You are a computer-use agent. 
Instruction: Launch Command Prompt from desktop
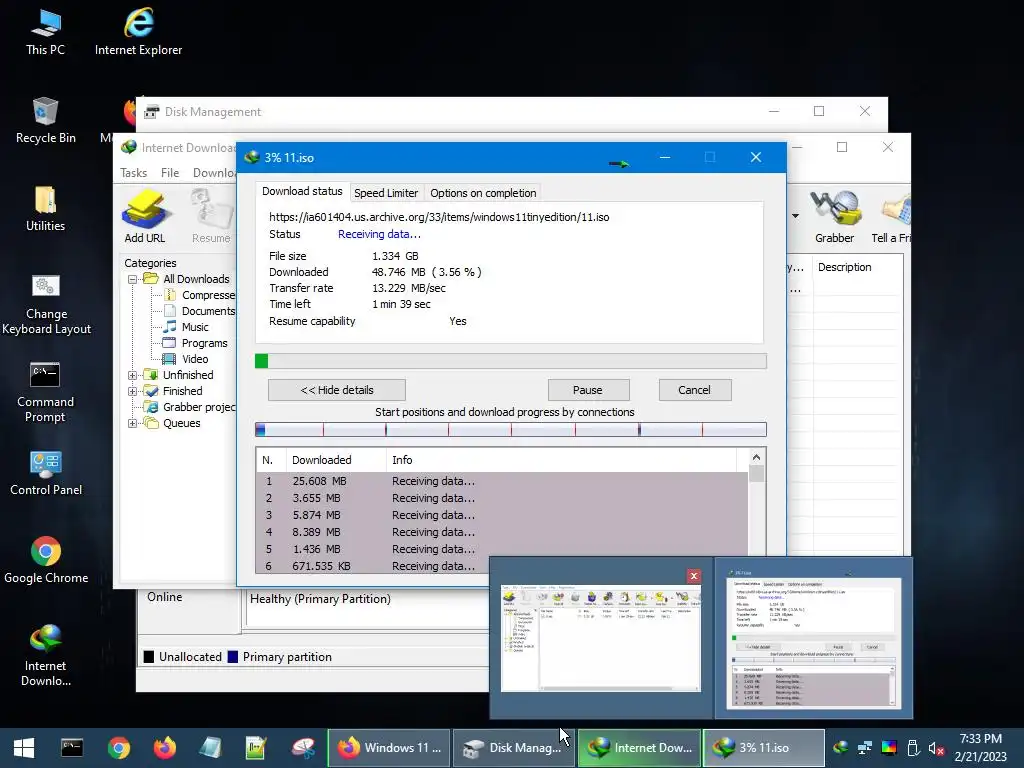click(x=46, y=392)
